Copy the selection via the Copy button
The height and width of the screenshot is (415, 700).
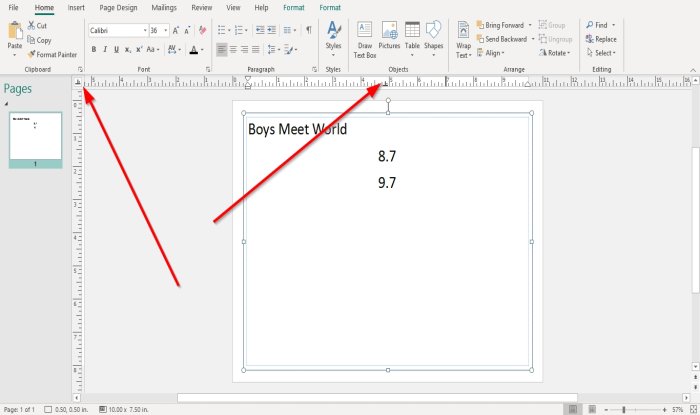tap(39, 40)
